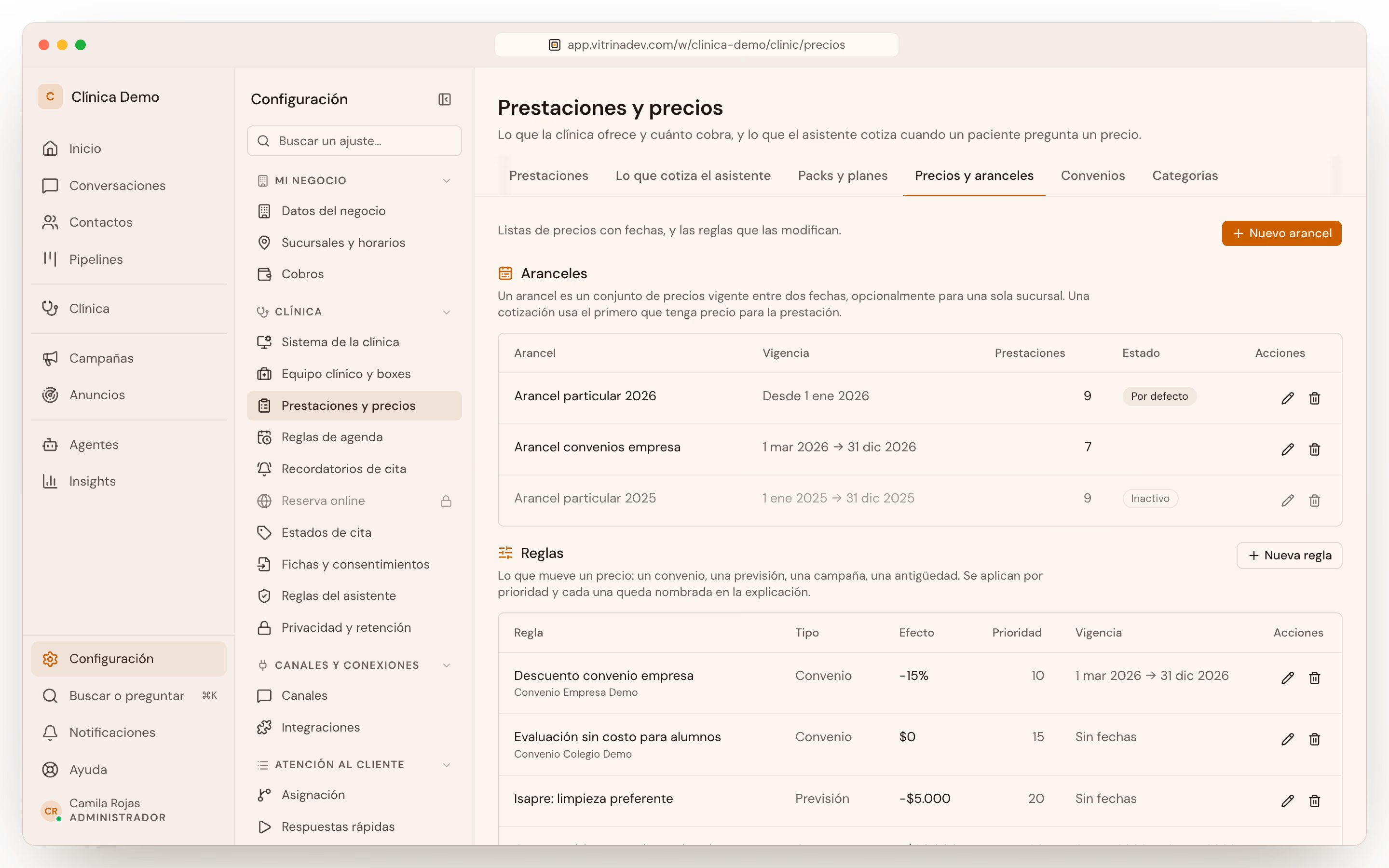
Task: Click the Nuevo arancel button
Action: (1281, 233)
